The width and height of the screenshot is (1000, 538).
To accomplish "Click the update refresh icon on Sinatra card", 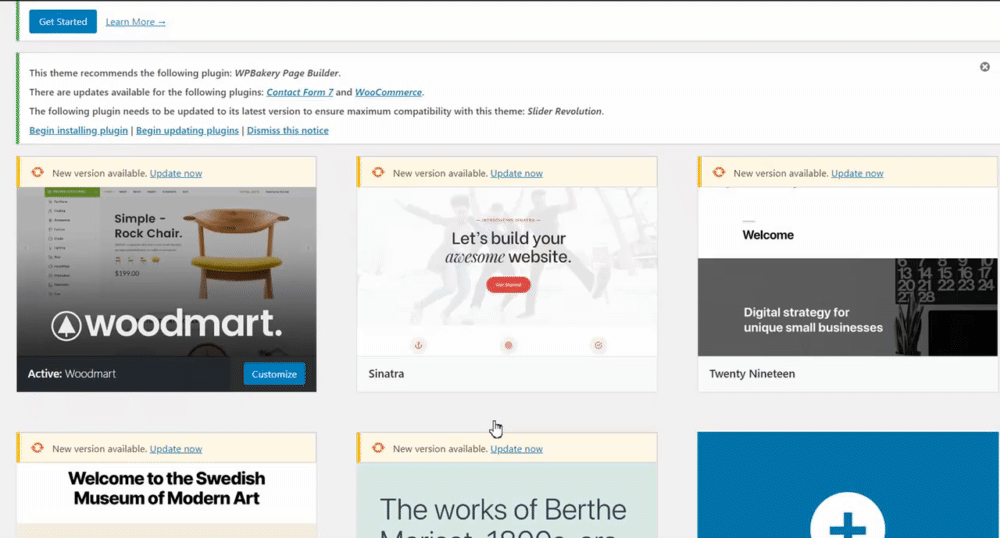I will pos(378,172).
